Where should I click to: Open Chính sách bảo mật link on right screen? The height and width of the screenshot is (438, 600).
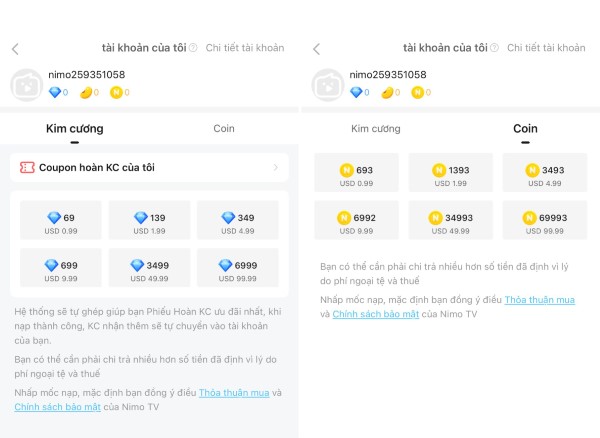pyautogui.click(x=375, y=314)
